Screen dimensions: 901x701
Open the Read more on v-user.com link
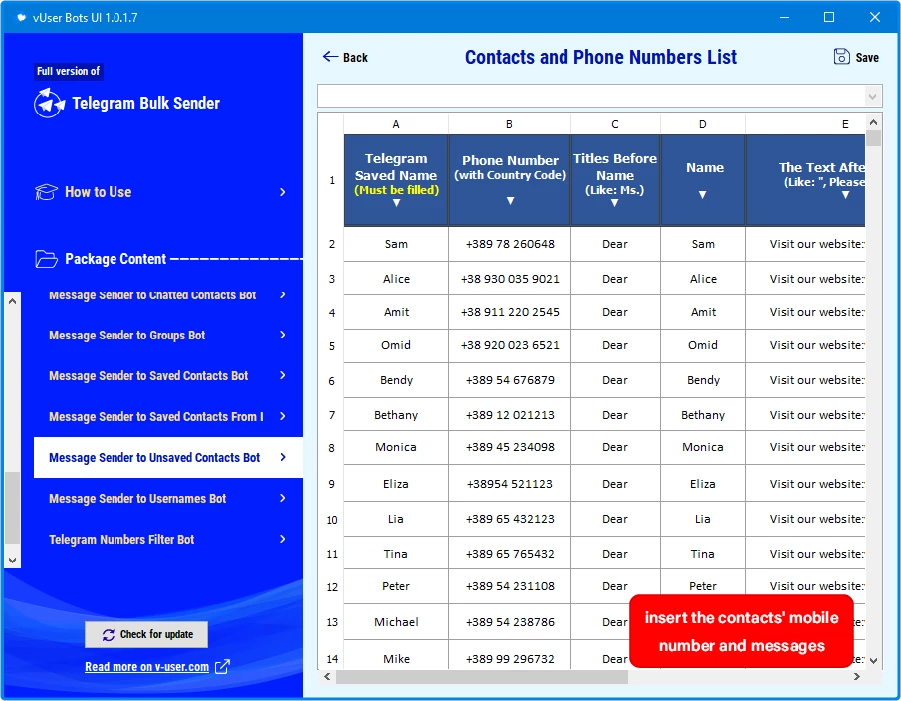tap(147, 667)
